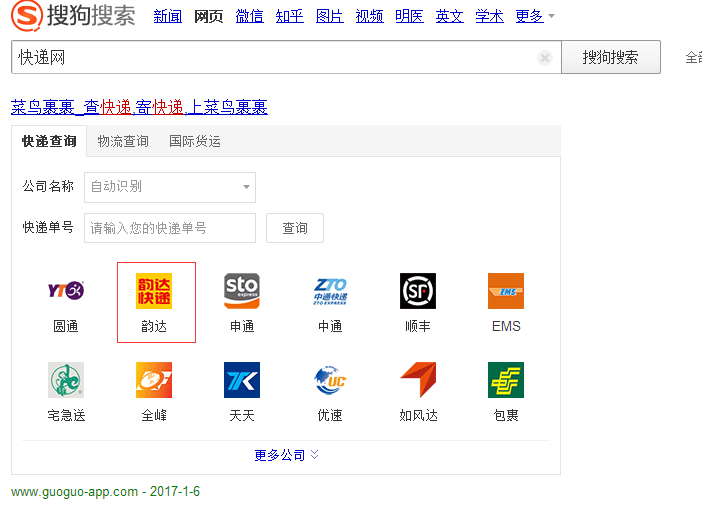
Task: Pick the SF 顺丰 black logo icon
Action: [418, 291]
